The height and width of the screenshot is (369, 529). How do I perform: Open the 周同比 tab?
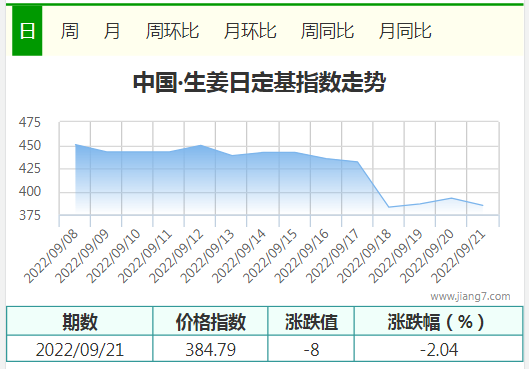tap(327, 31)
